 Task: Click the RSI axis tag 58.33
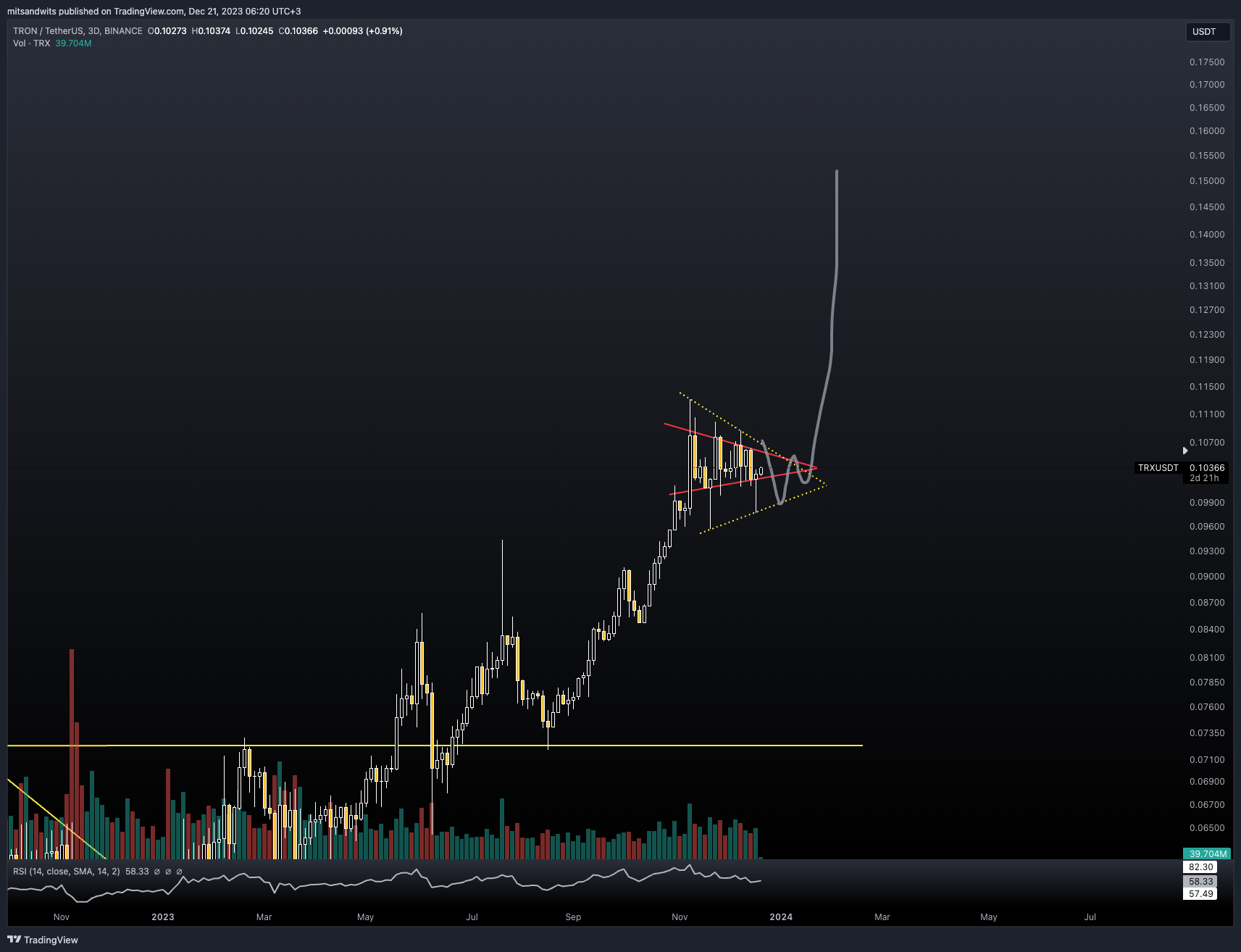coord(1200,882)
